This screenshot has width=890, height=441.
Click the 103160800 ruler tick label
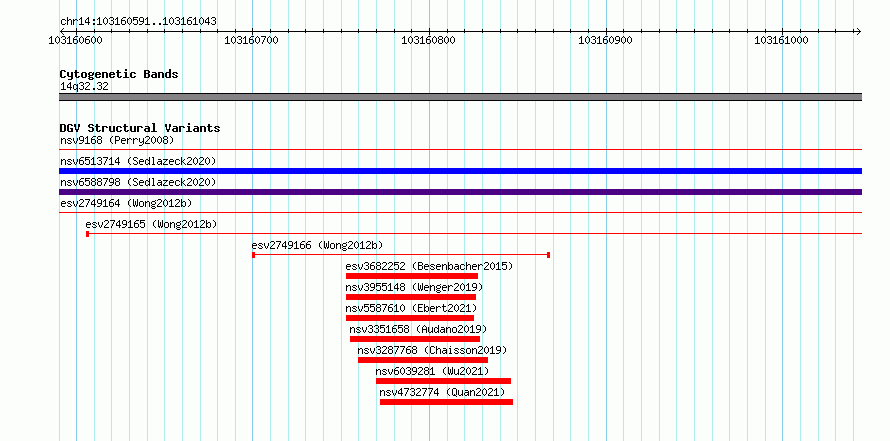point(429,40)
